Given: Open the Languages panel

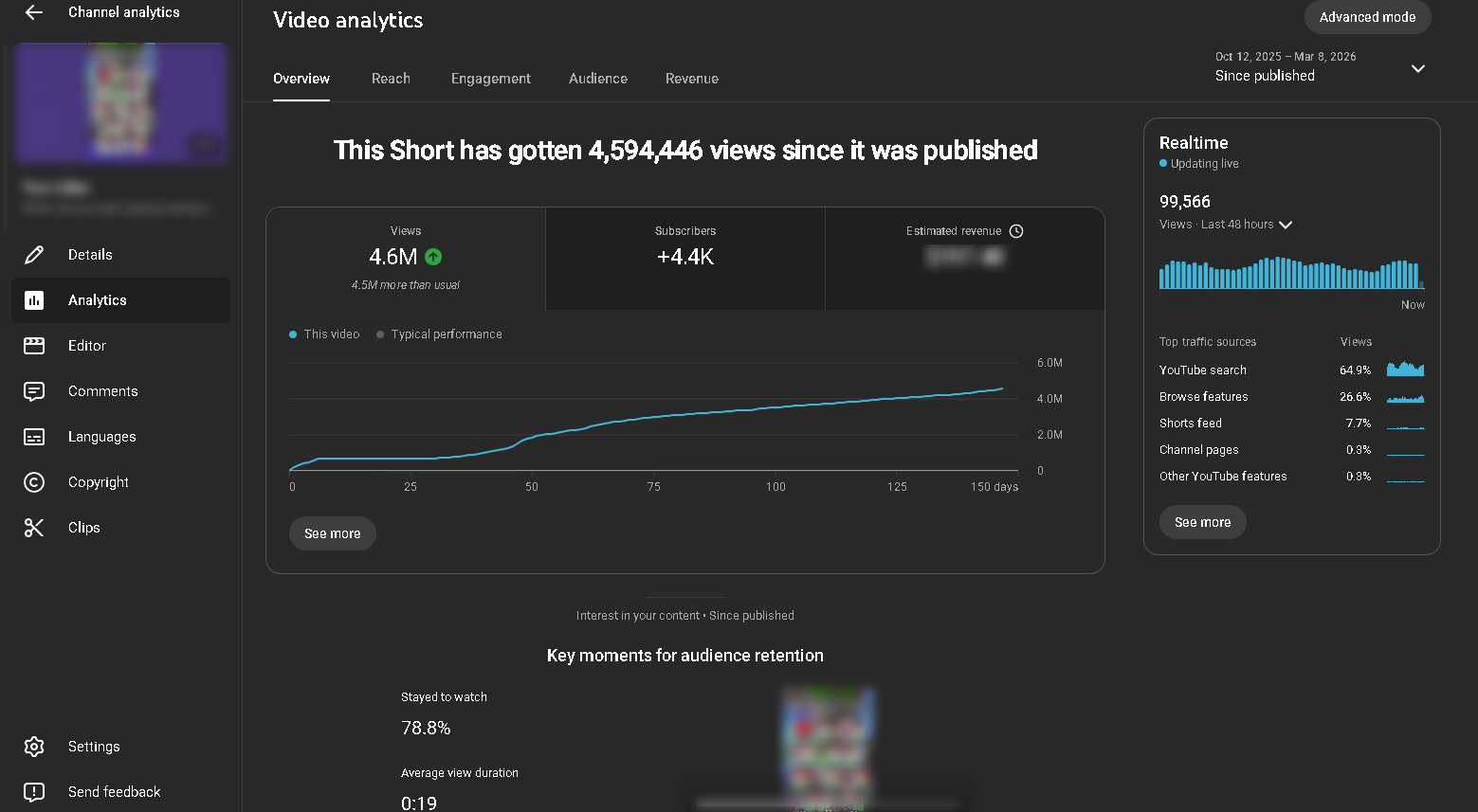Looking at the screenshot, I should tap(101, 436).
